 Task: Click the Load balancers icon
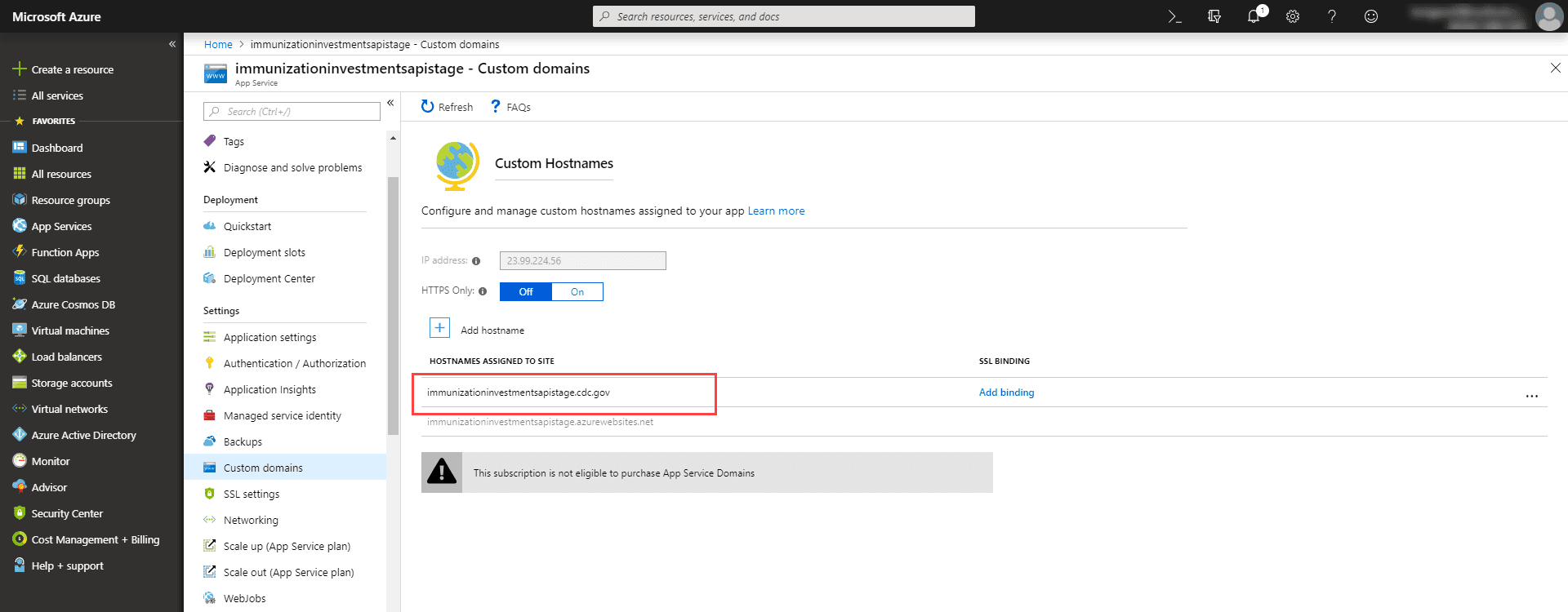point(20,357)
